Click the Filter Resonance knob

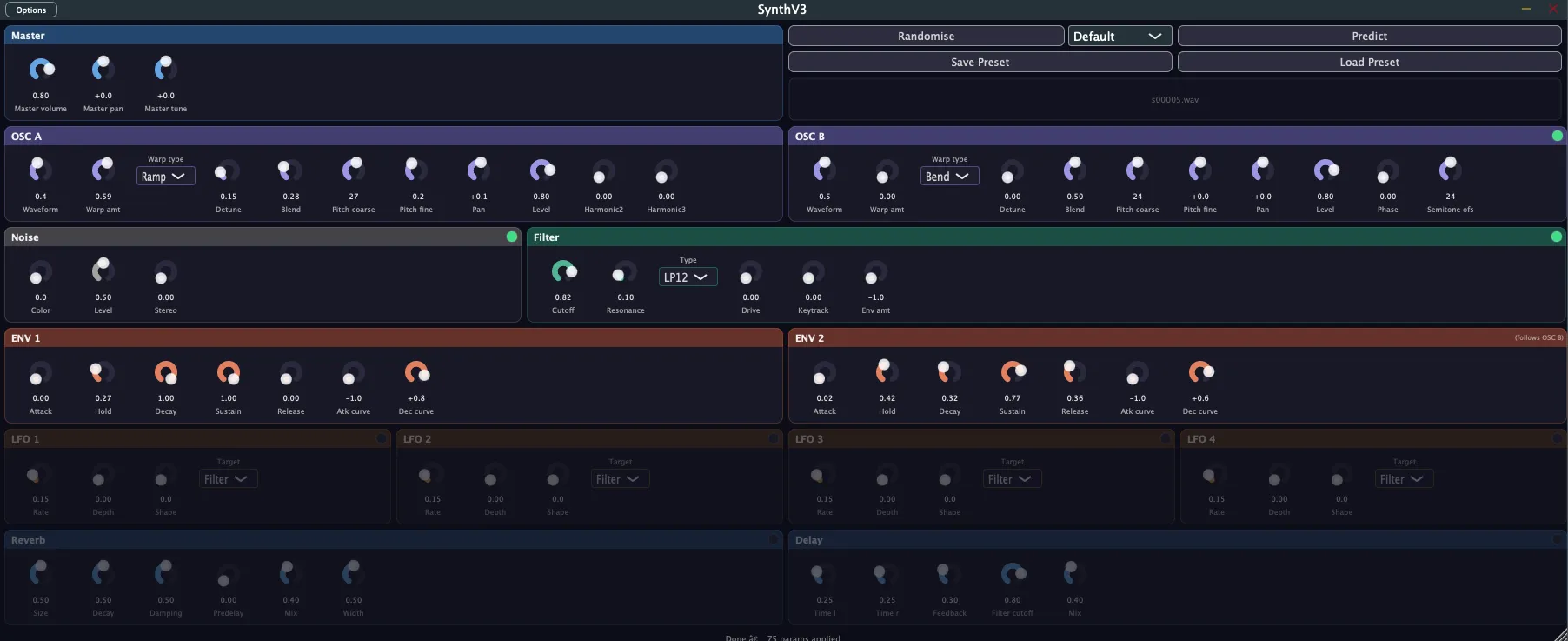tap(625, 271)
